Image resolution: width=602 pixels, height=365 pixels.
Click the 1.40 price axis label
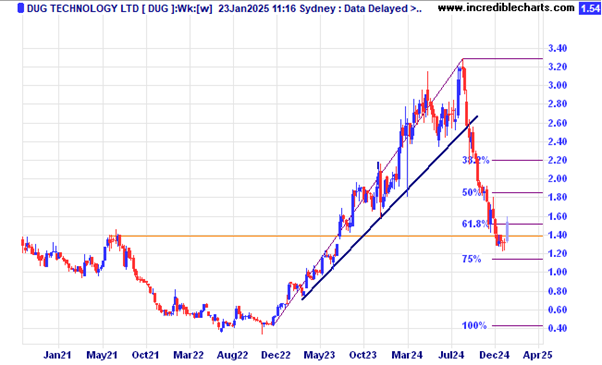tap(557, 235)
